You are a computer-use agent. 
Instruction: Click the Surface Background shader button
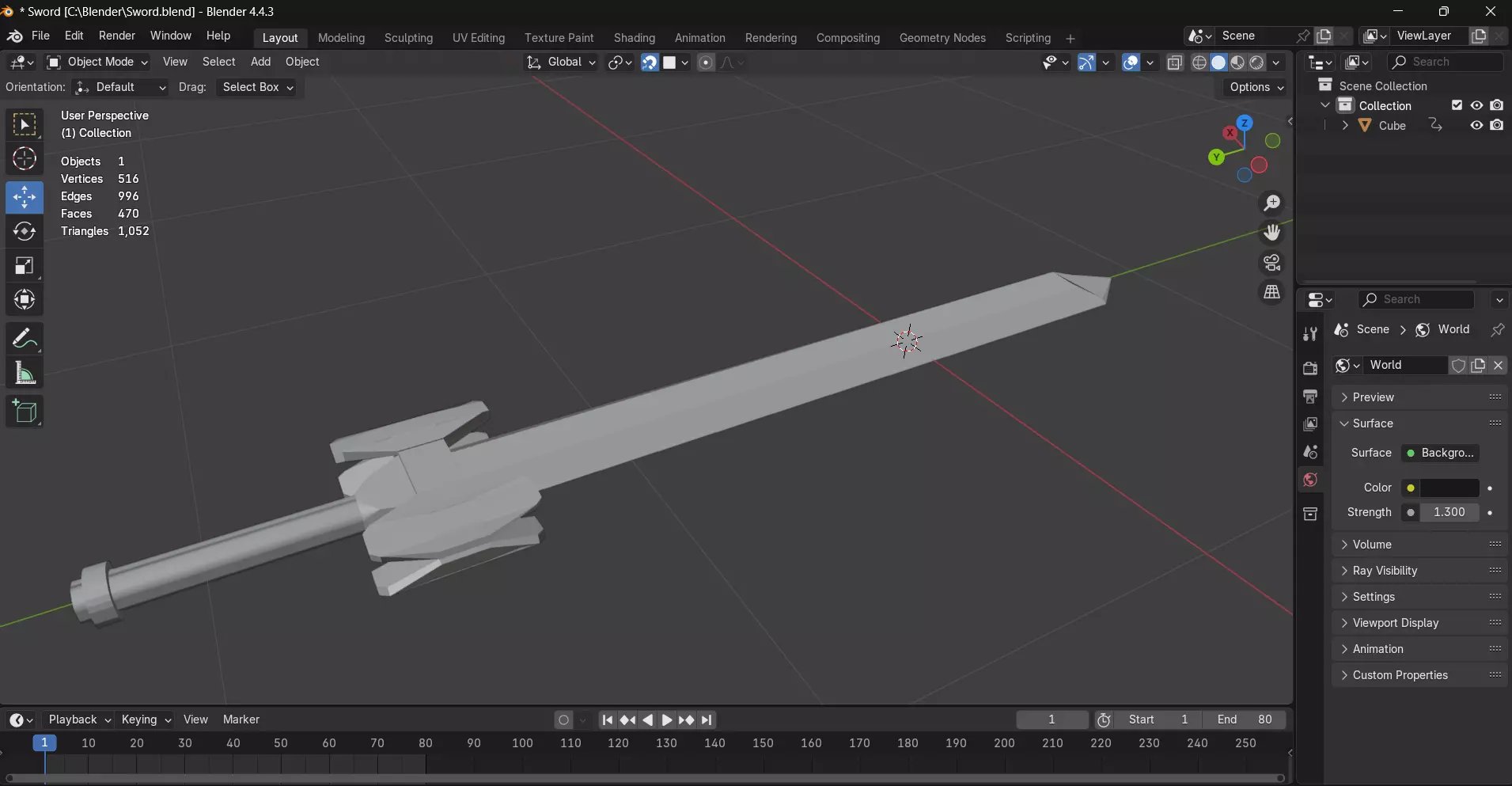[x=1440, y=453]
